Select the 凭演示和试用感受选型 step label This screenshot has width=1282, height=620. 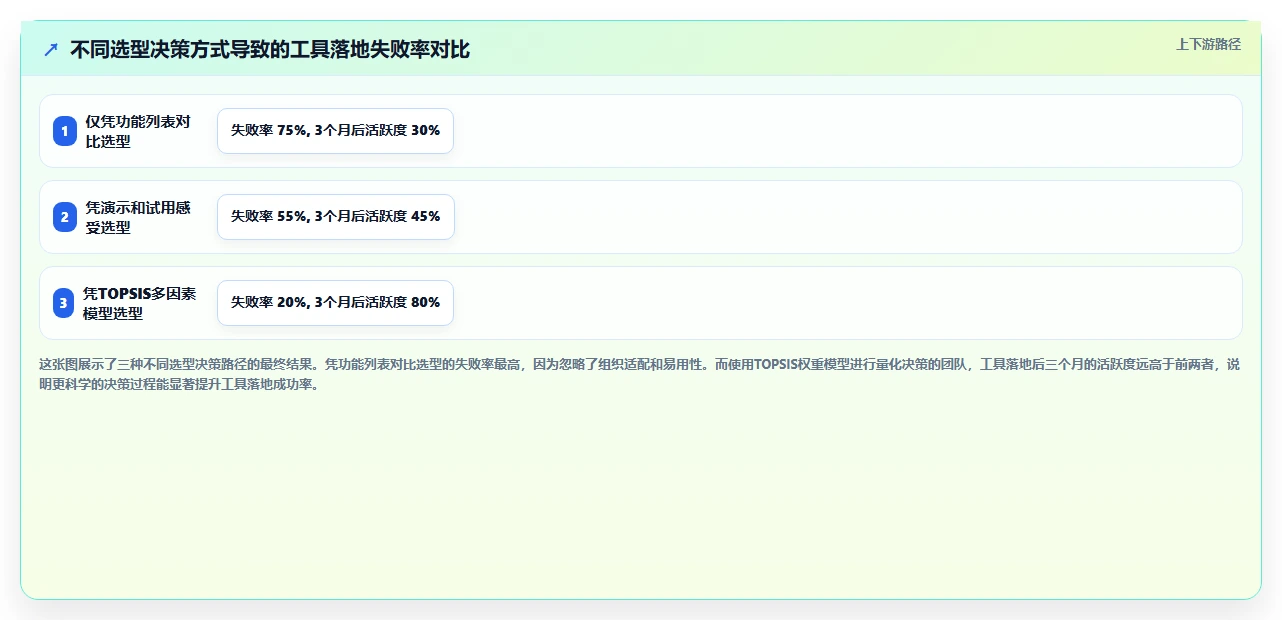click(138, 217)
